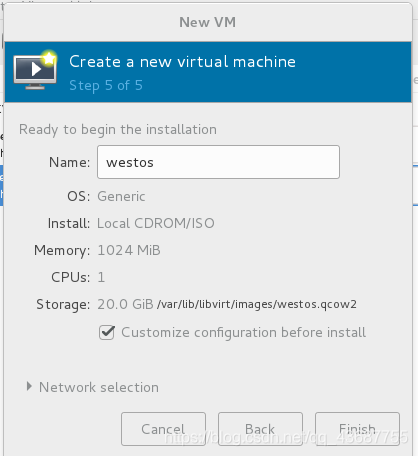Click the 'Step 5 of 5' text

[106, 86]
